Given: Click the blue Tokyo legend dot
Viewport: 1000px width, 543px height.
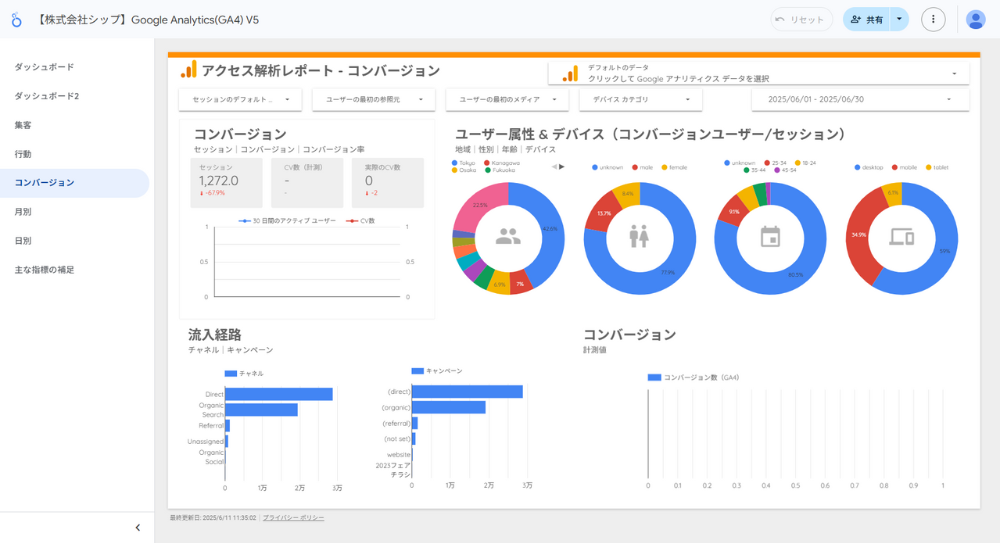Looking at the screenshot, I should pyautogui.click(x=455, y=163).
